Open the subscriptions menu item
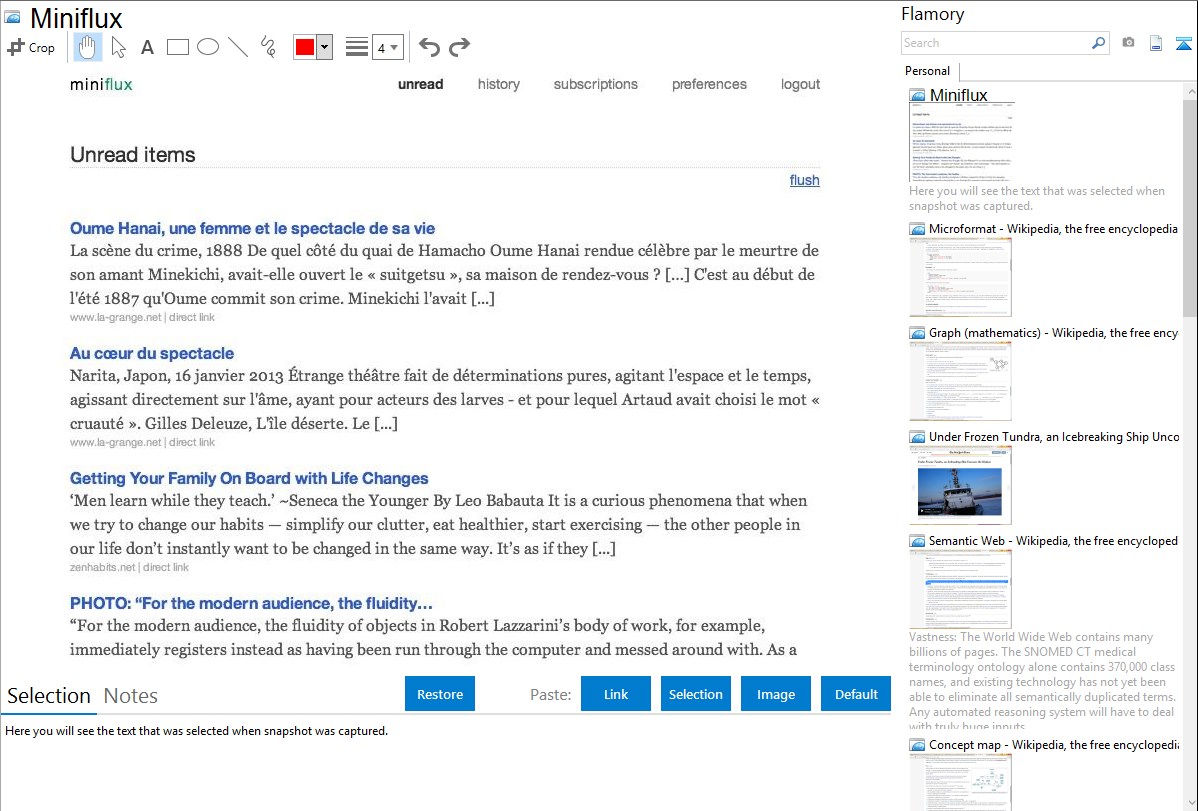The image size is (1198, 811). pyautogui.click(x=596, y=84)
